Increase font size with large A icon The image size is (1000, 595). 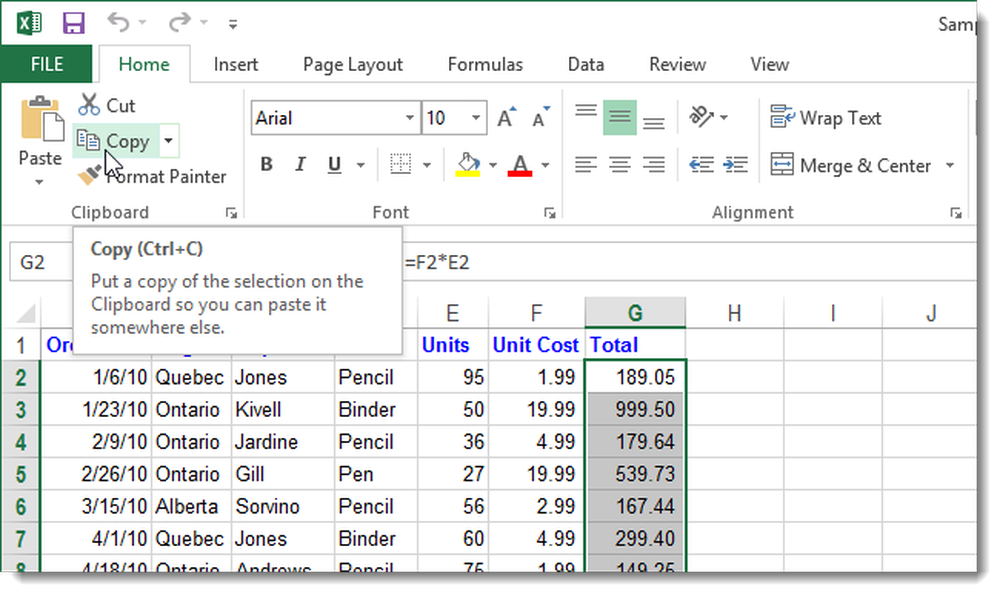506,117
